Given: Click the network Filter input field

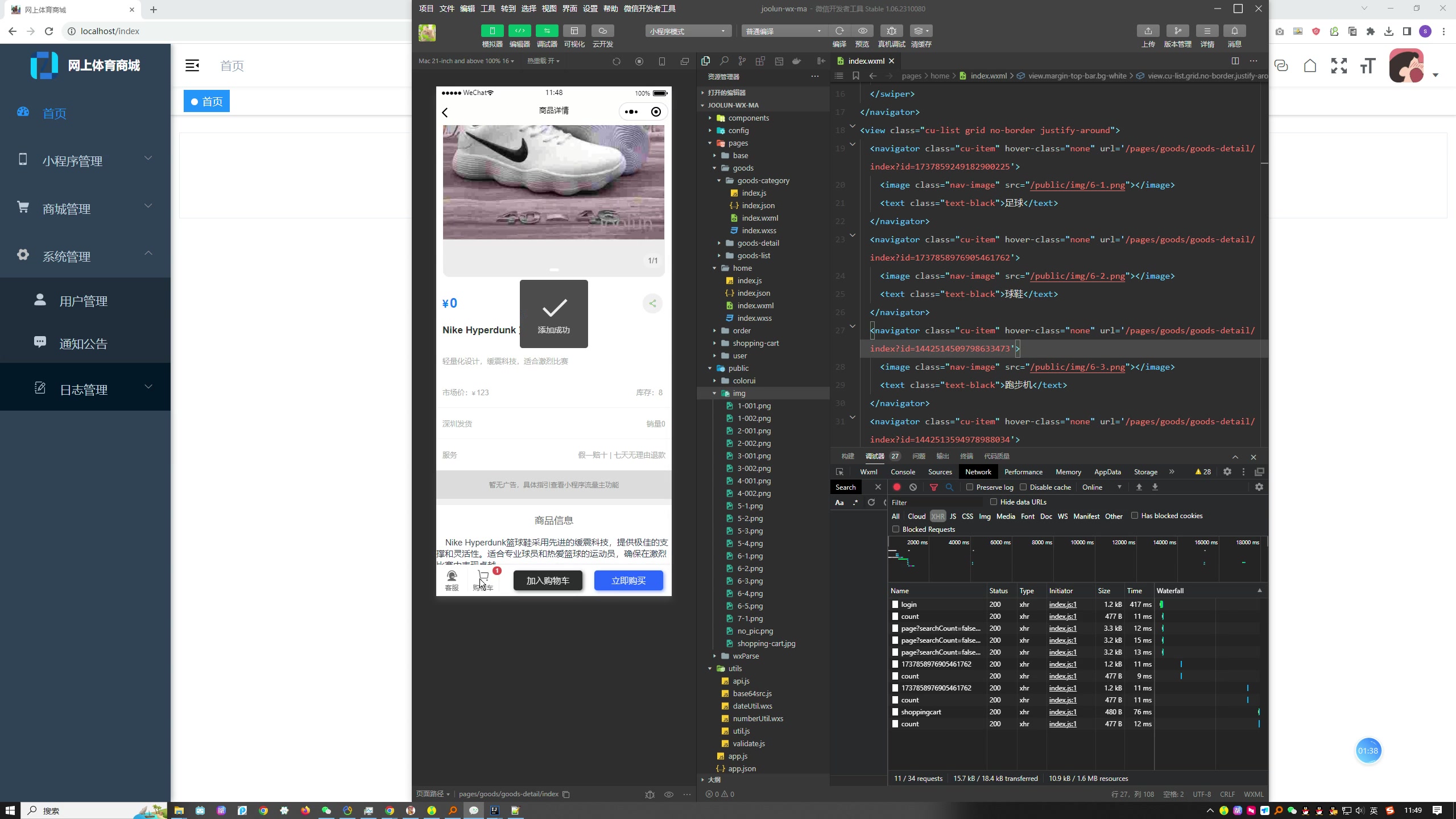Looking at the screenshot, I should [936, 502].
